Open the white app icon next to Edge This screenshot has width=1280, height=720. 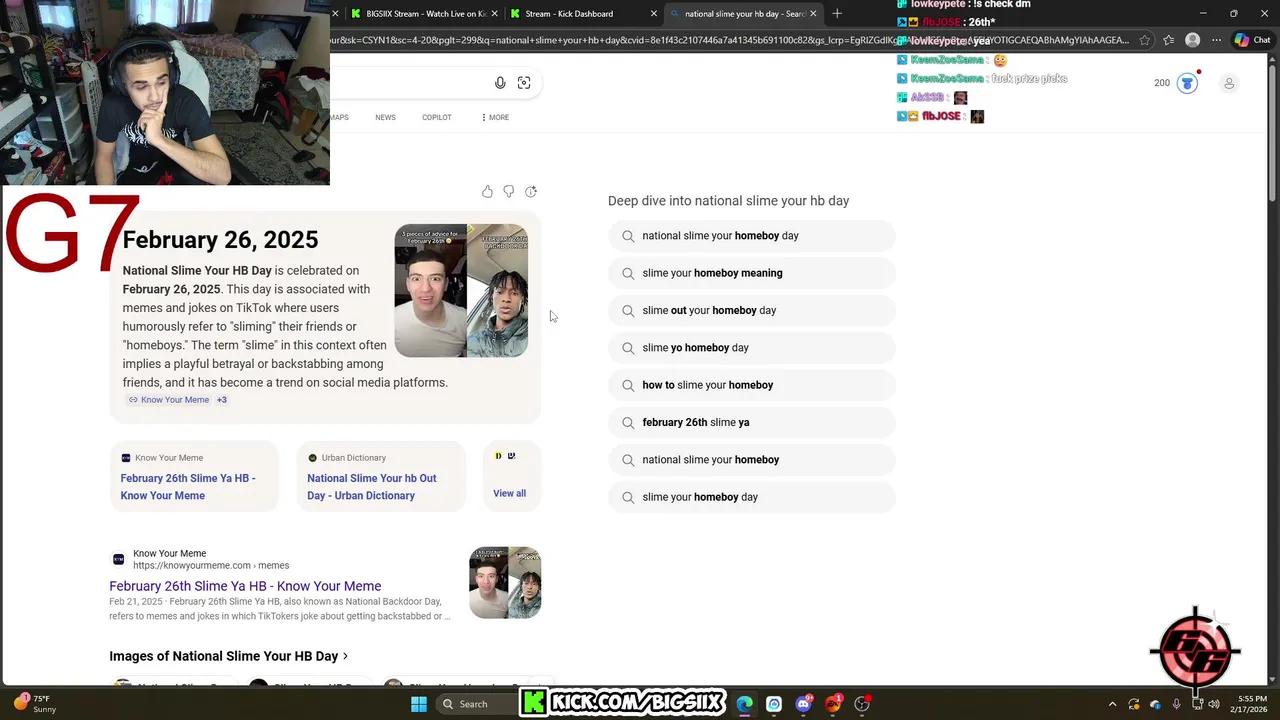774,704
